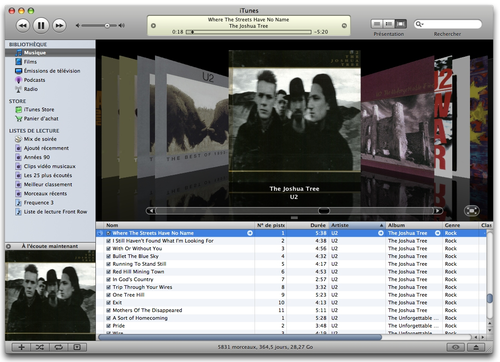The image size is (500, 362).
Task: Pause playback with the pause button
Action: pyautogui.click(x=41, y=25)
